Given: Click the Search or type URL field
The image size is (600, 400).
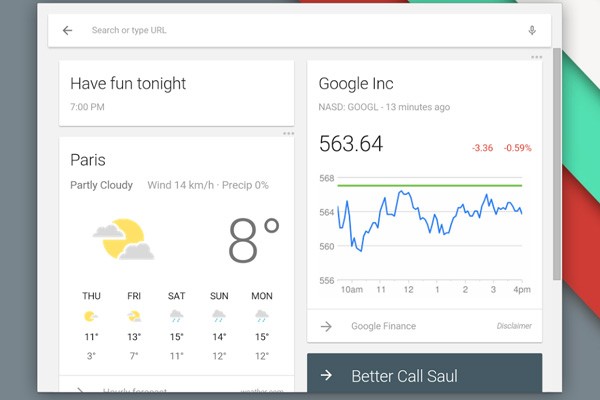Looking at the screenshot, I should [300, 30].
